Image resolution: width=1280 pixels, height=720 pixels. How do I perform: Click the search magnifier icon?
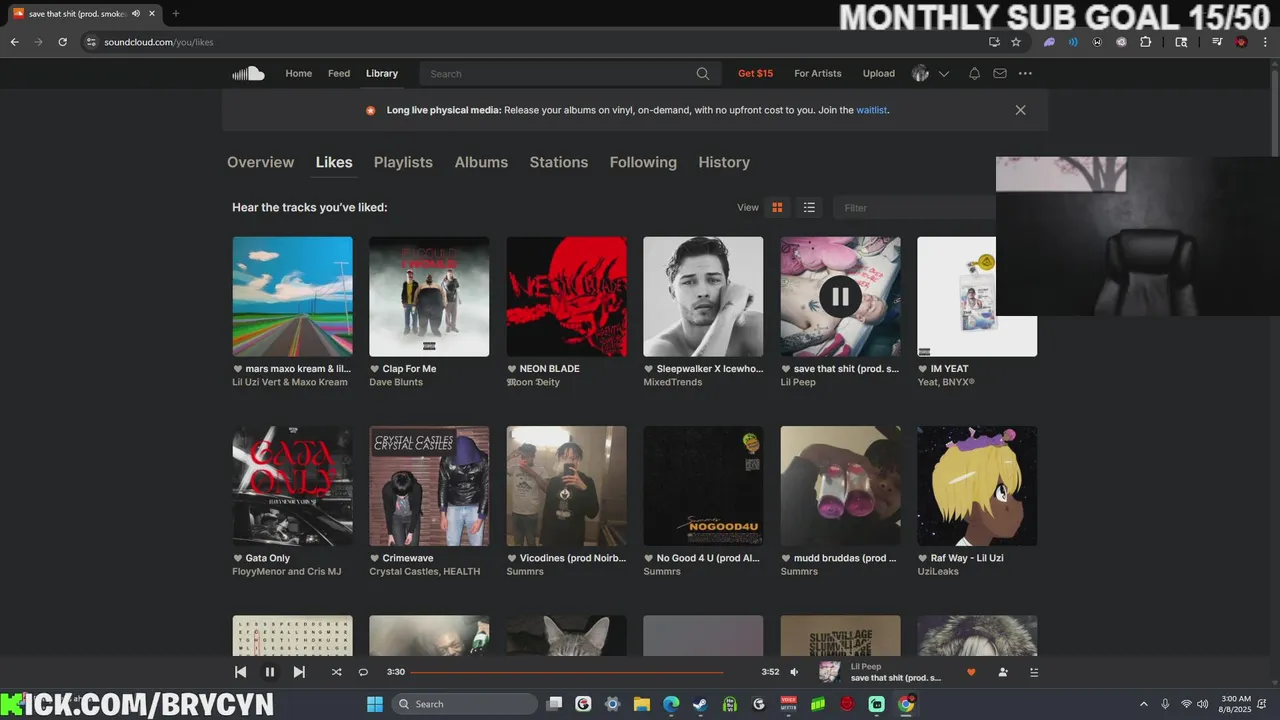pos(703,74)
